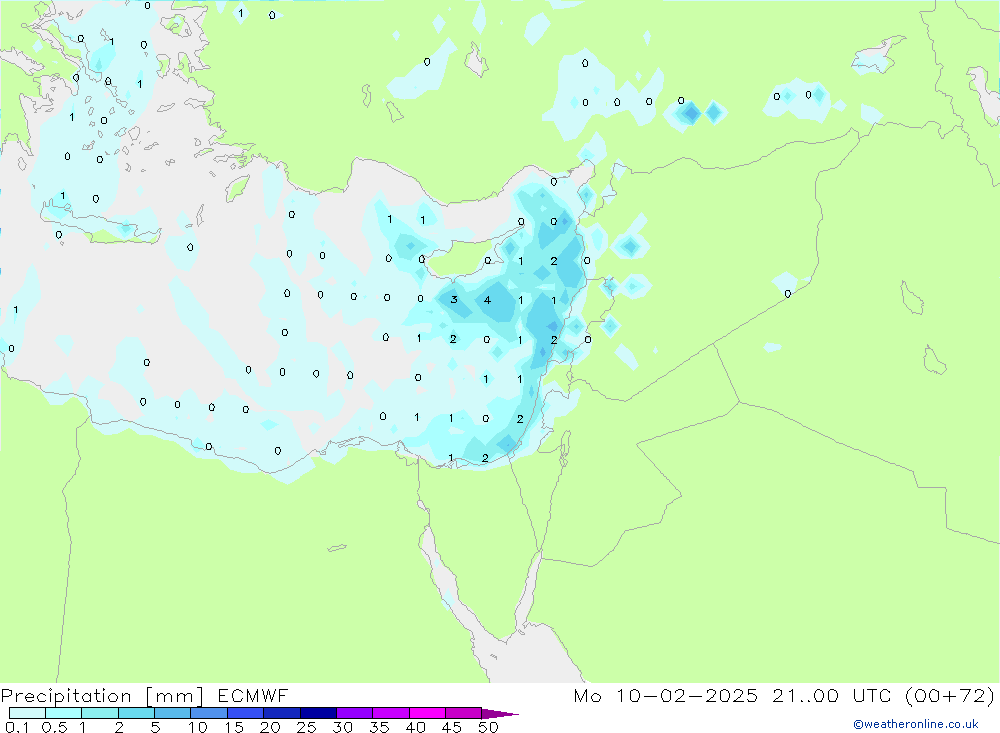Click the legend label "15"
The height and width of the screenshot is (733, 1000).
click(234, 727)
